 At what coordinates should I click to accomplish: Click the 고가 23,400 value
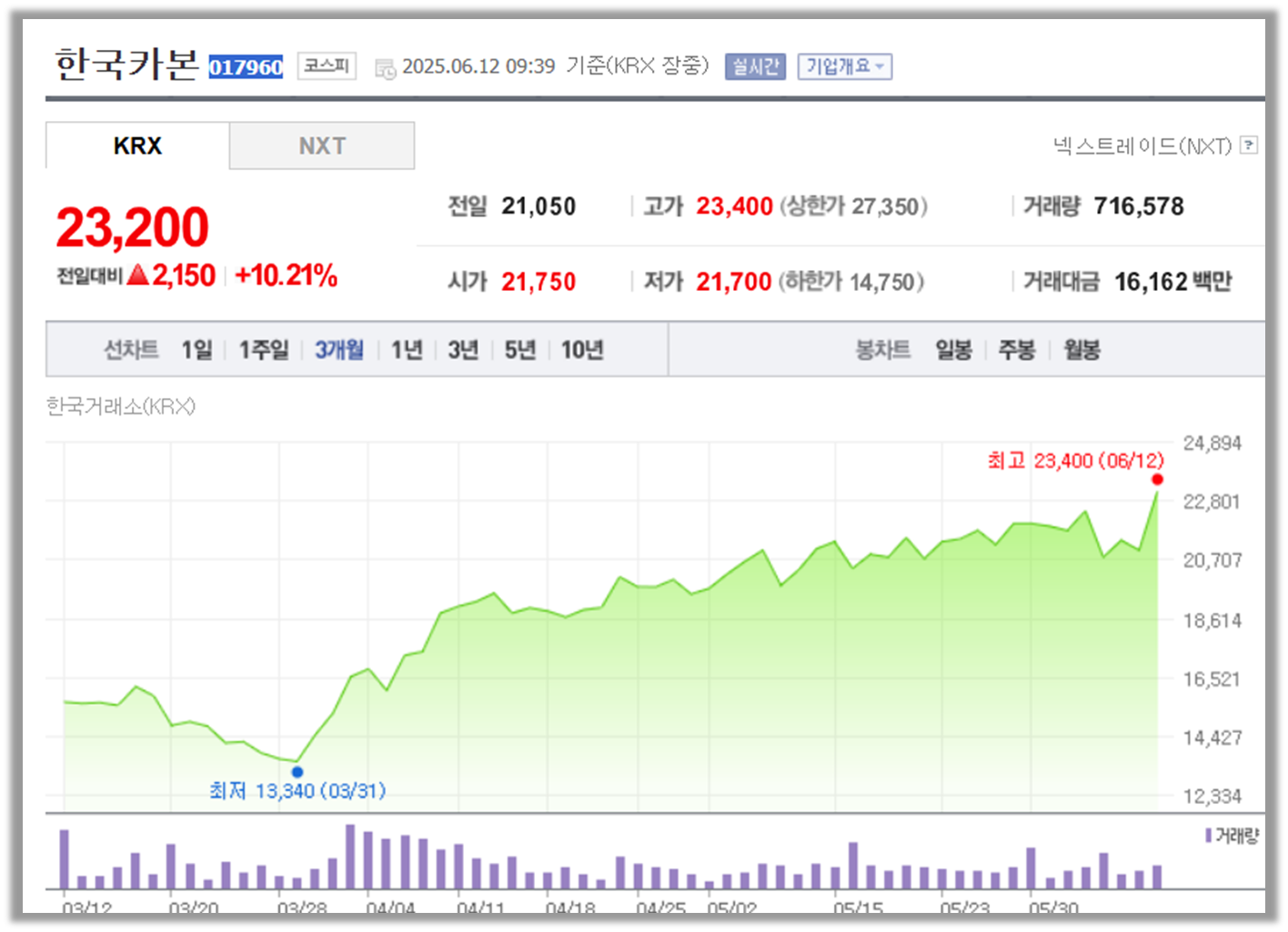pyautogui.click(x=734, y=206)
